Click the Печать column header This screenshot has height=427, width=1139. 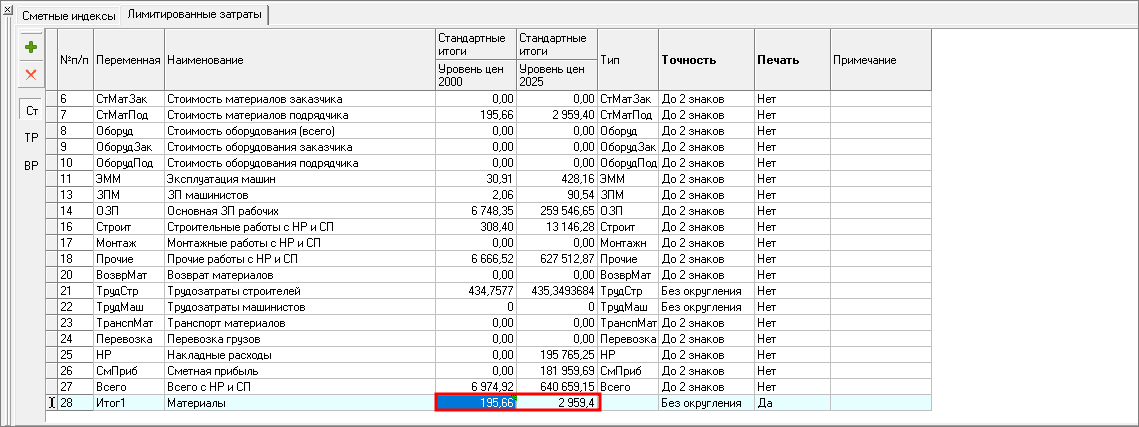[x=791, y=60]
